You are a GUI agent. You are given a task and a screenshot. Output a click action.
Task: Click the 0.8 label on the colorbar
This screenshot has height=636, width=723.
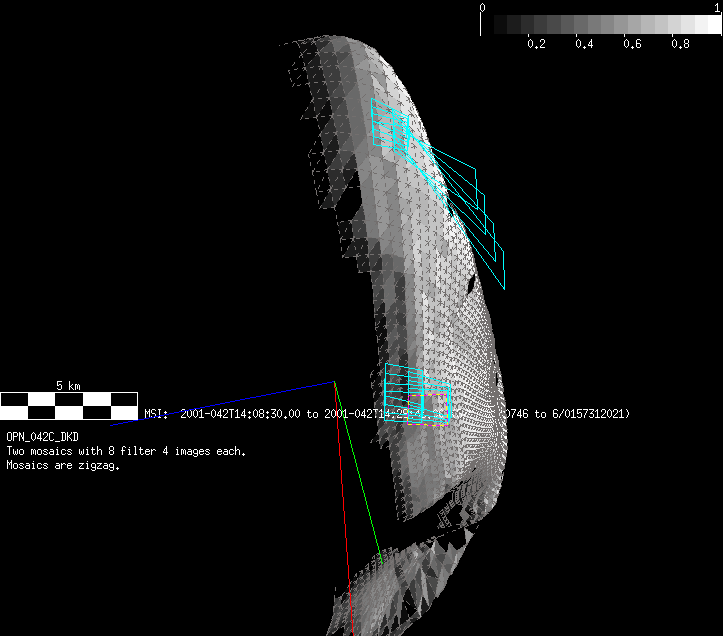[680, 44]
